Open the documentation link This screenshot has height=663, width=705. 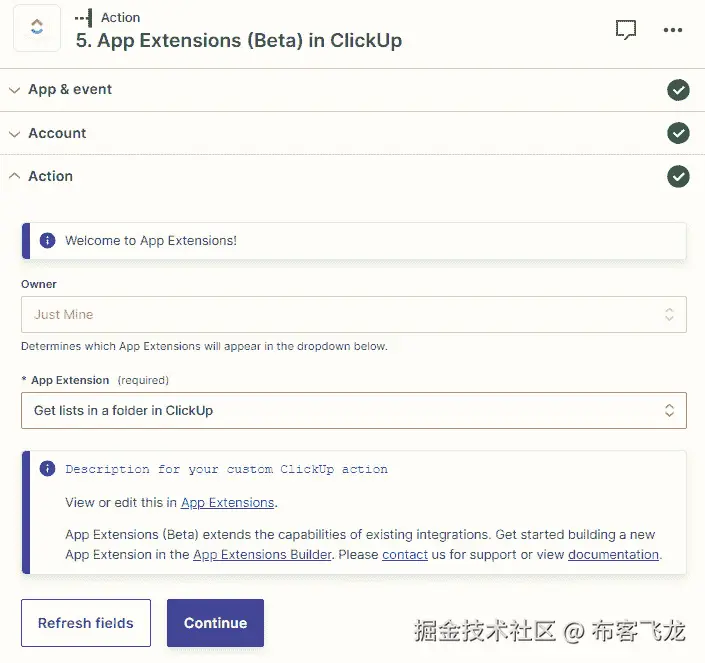(x=613, y=555)
